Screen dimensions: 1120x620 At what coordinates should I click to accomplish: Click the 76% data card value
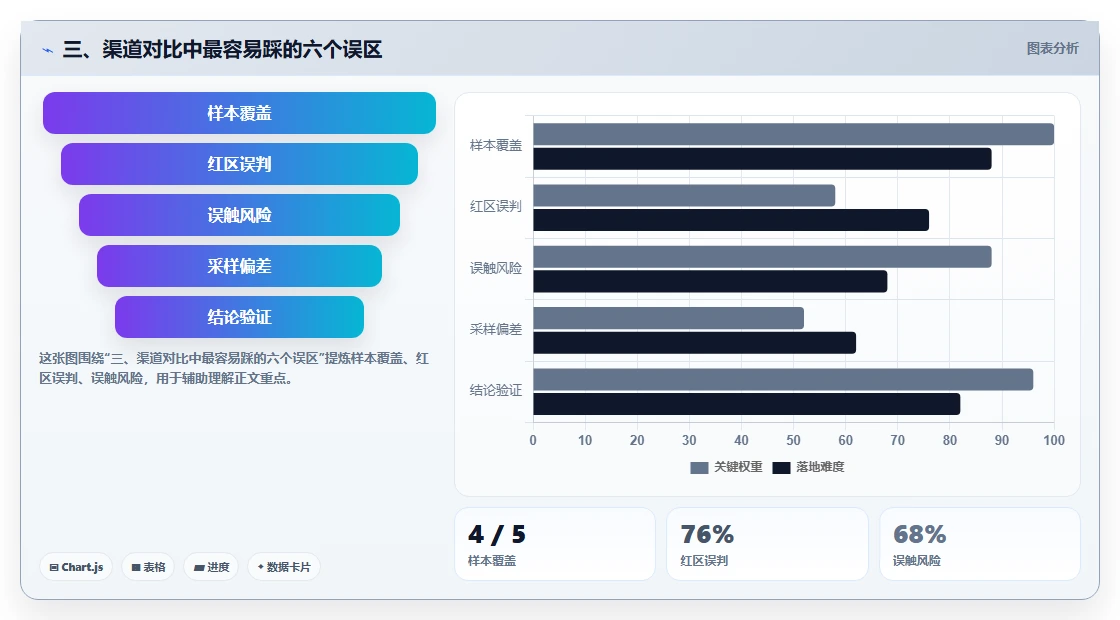pos(707,534)
